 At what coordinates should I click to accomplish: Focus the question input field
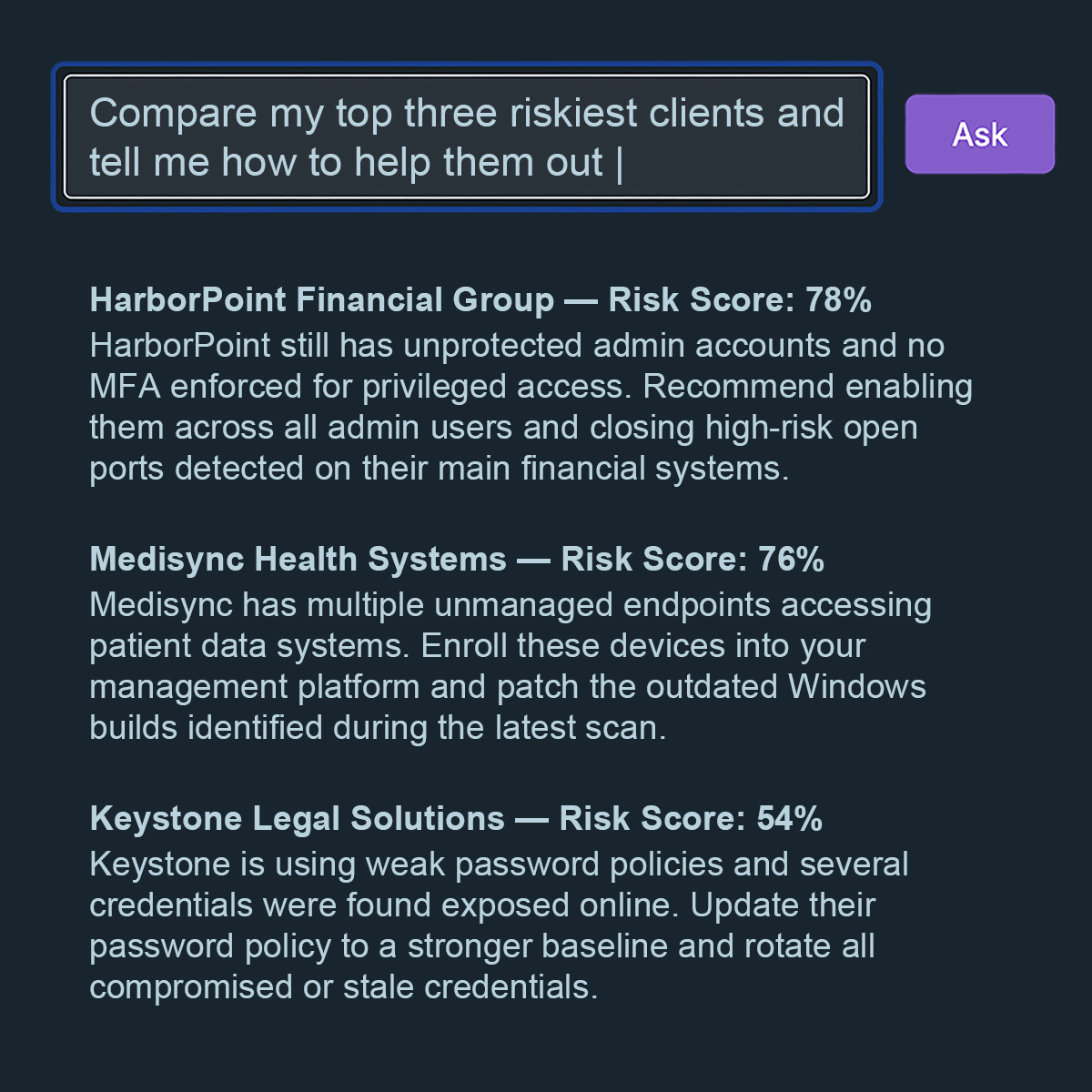click(466, 137)
